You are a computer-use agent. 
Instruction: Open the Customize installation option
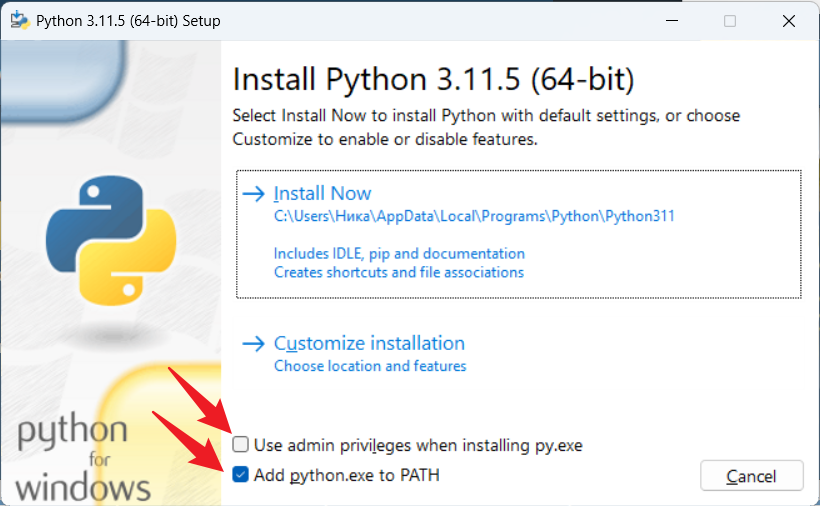[369, 344]
